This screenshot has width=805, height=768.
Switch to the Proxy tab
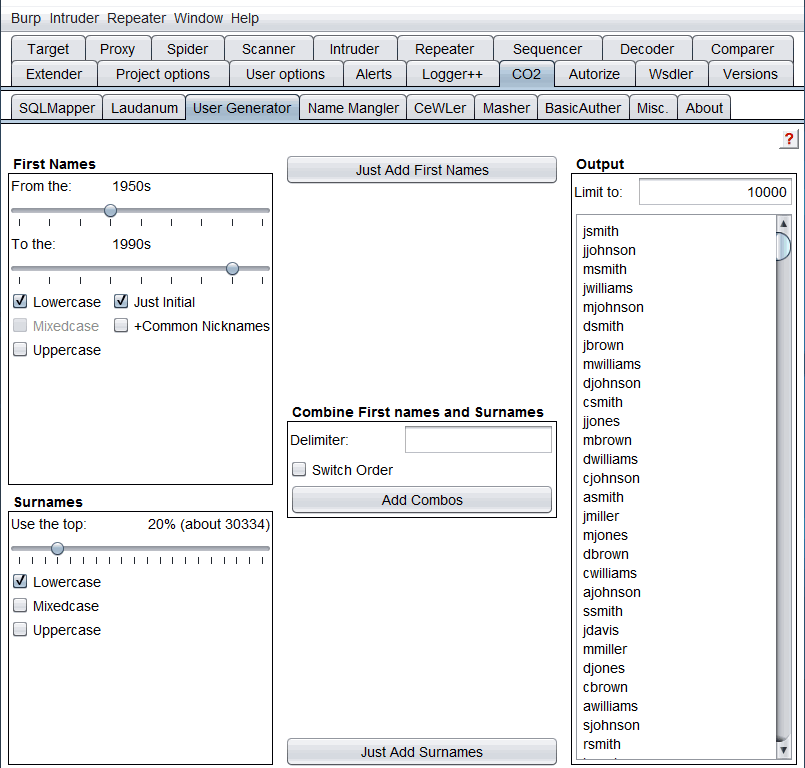coord(118,49)
